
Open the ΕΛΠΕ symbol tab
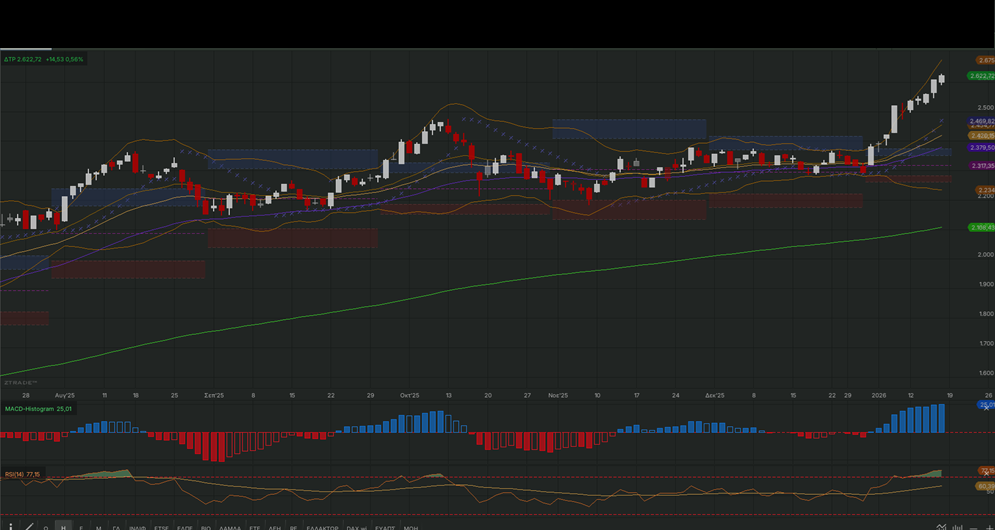185,528
